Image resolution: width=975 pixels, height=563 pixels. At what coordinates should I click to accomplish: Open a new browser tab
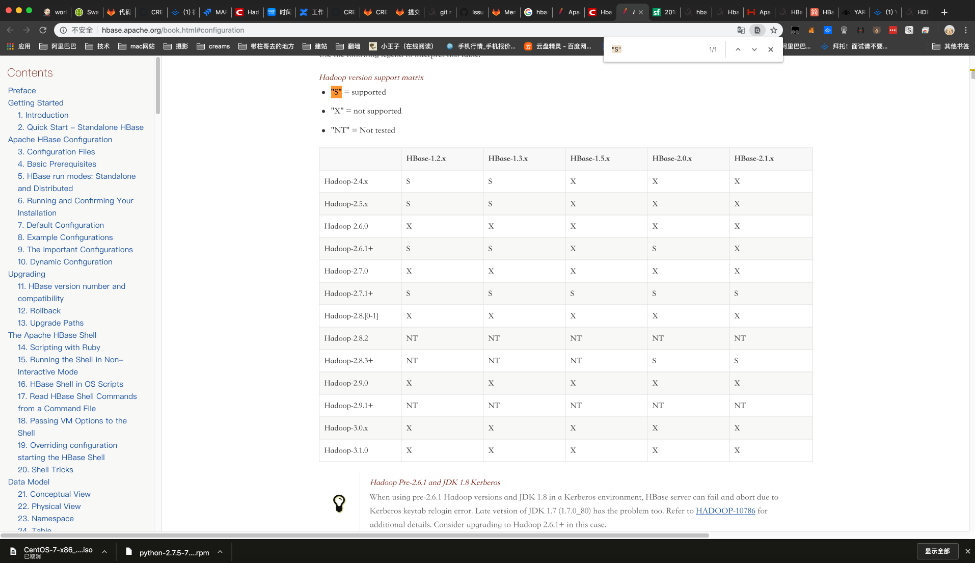[944, 12]
